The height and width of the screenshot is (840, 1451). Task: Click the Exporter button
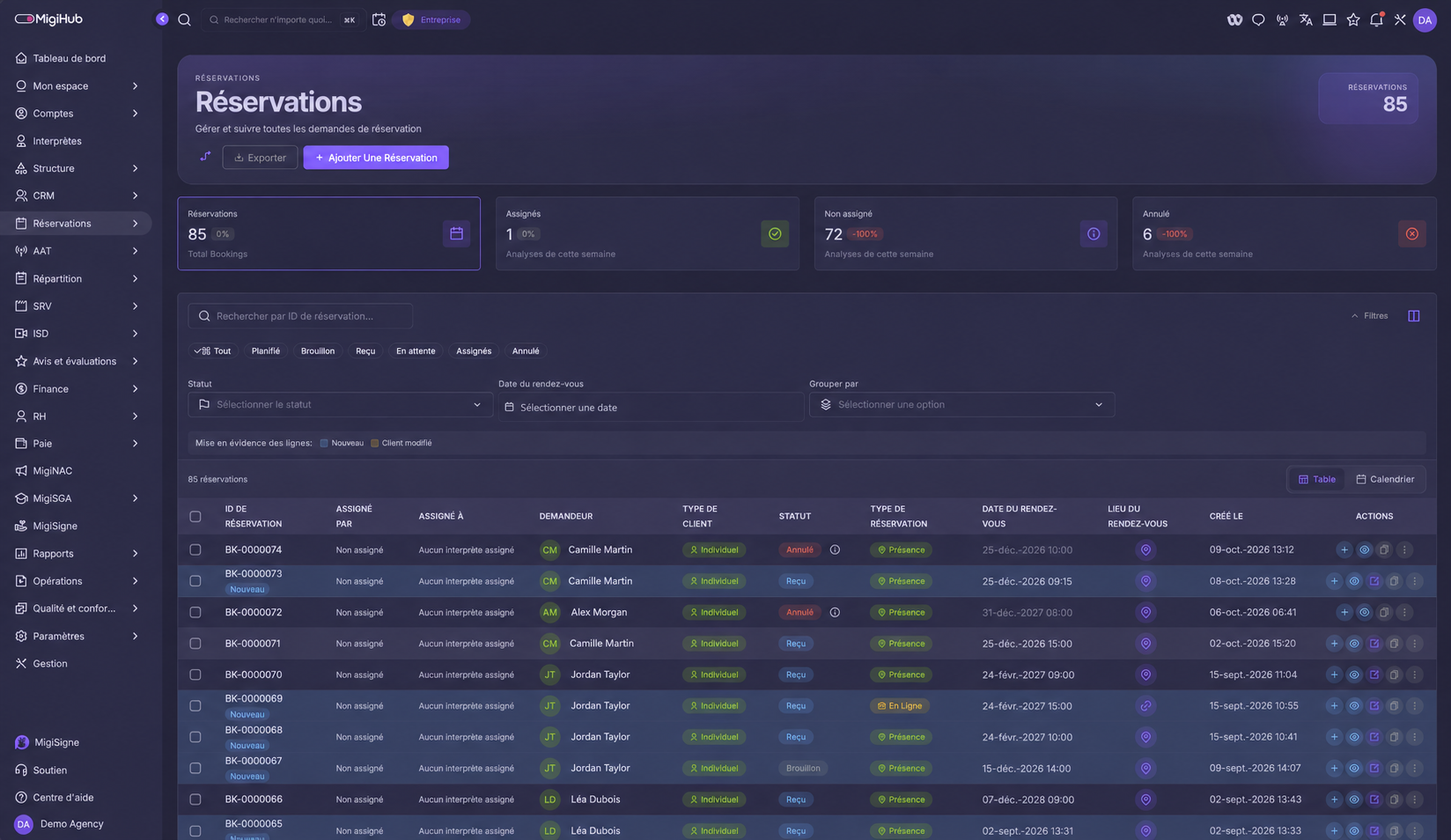260,158
